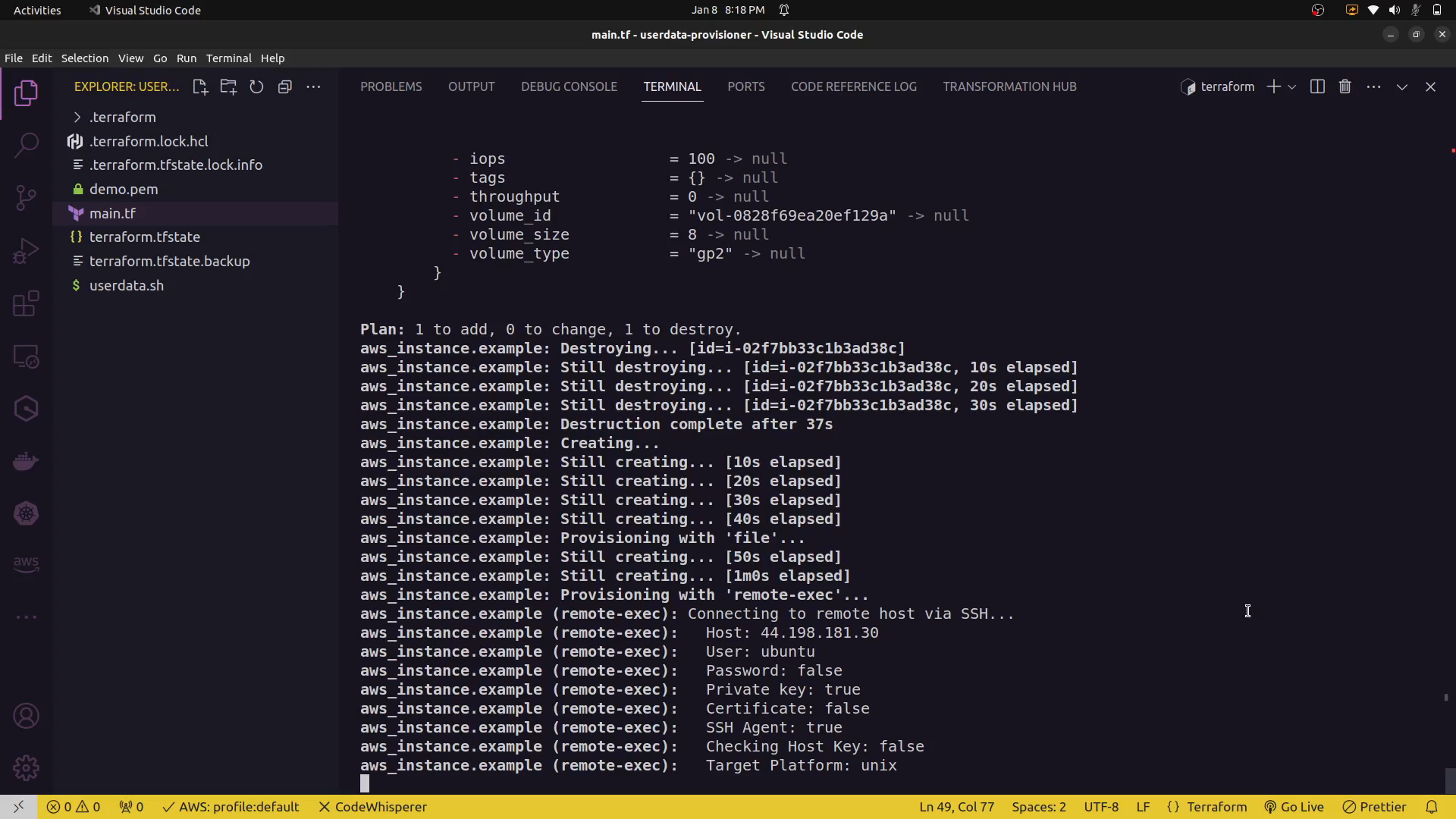The image size is (1456, 819).
Task: Toggle Go Live server in status bar
Action: tap(1294, 807)
